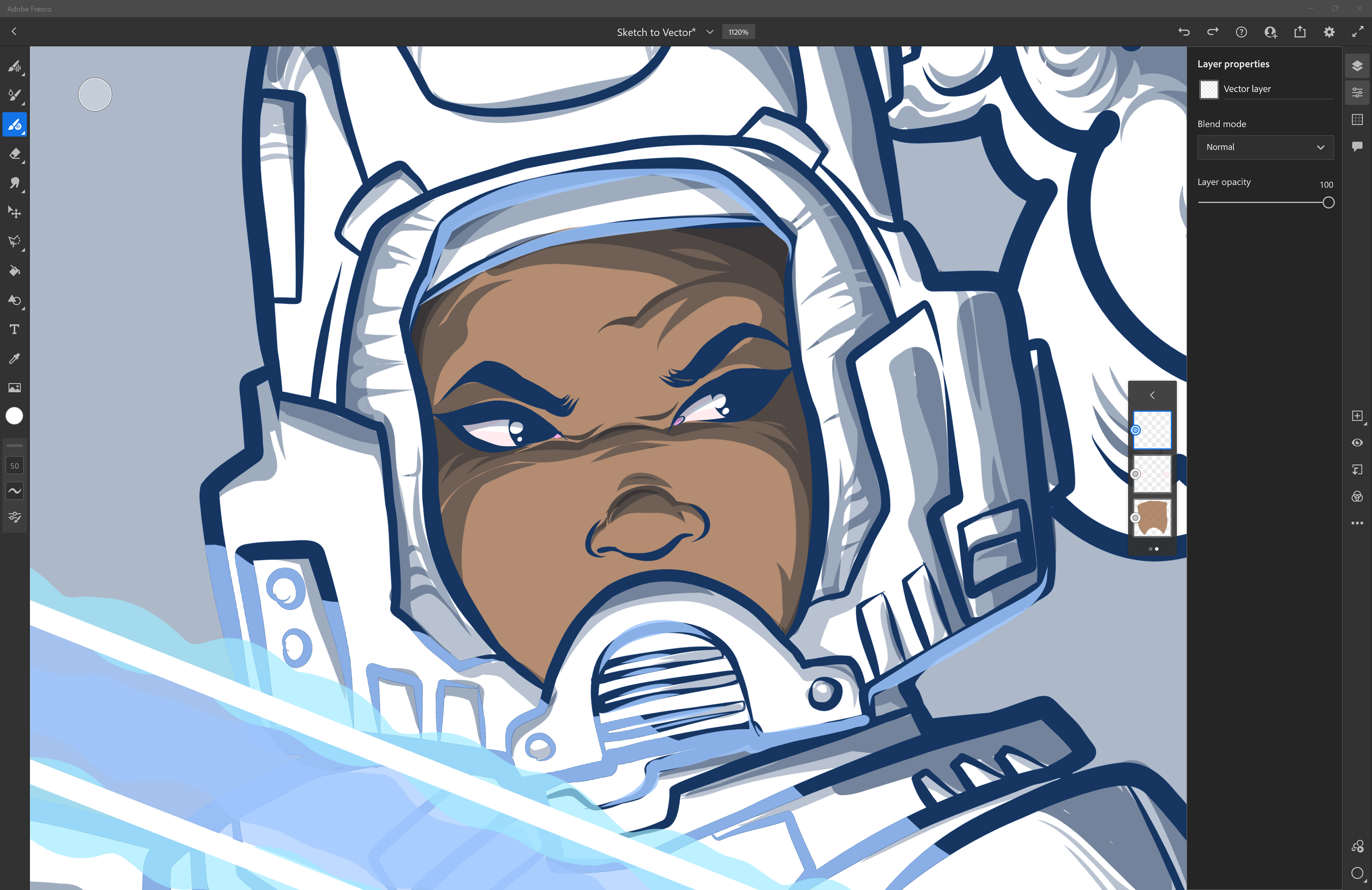Select the Transform move tool
This screenshot has height=890, width=1372.
pyautogui.click(x=14, y=212)
